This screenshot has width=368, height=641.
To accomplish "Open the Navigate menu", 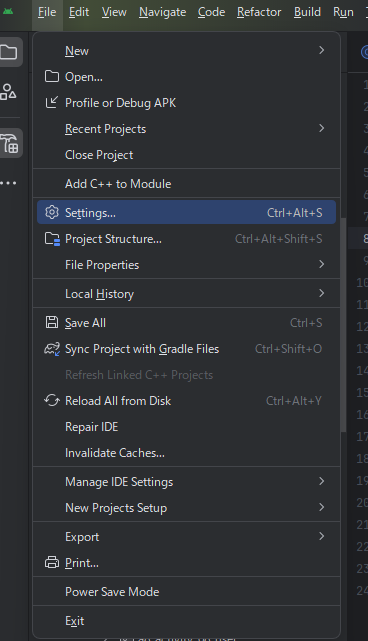I will pos(162,12).
